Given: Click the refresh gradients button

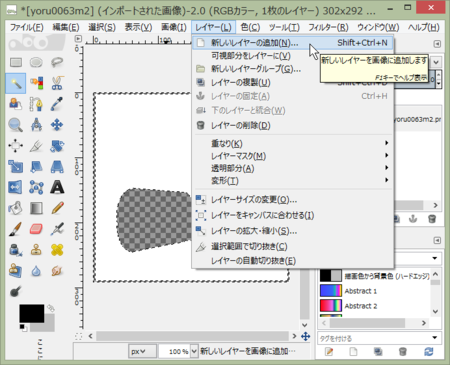Looking at the screenshot, I should click(x=429, y=352).
